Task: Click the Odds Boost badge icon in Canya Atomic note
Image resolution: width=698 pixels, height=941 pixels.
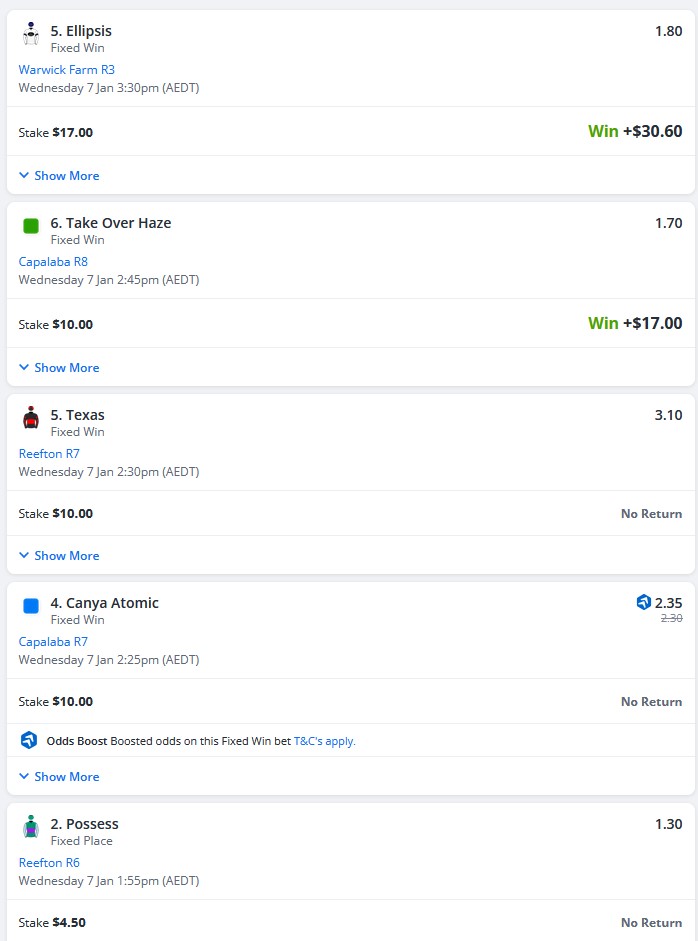Action: tap(29, 740)
